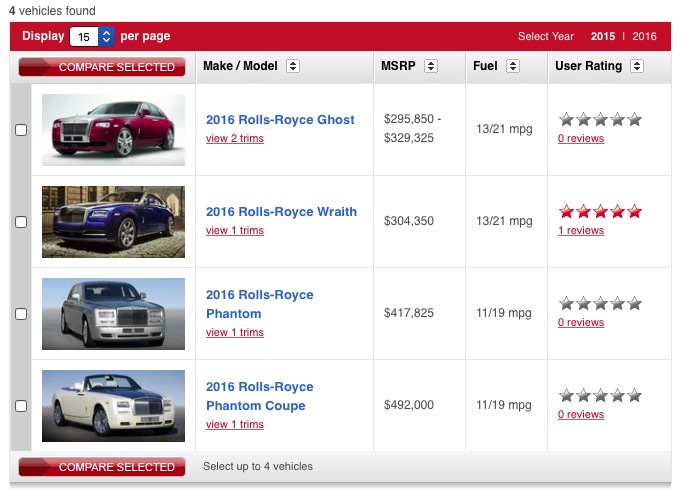The width and height of the screenshot is (684, 491).
Task: Click the silver Phantom car thumbnail
Action: [113, 314]
